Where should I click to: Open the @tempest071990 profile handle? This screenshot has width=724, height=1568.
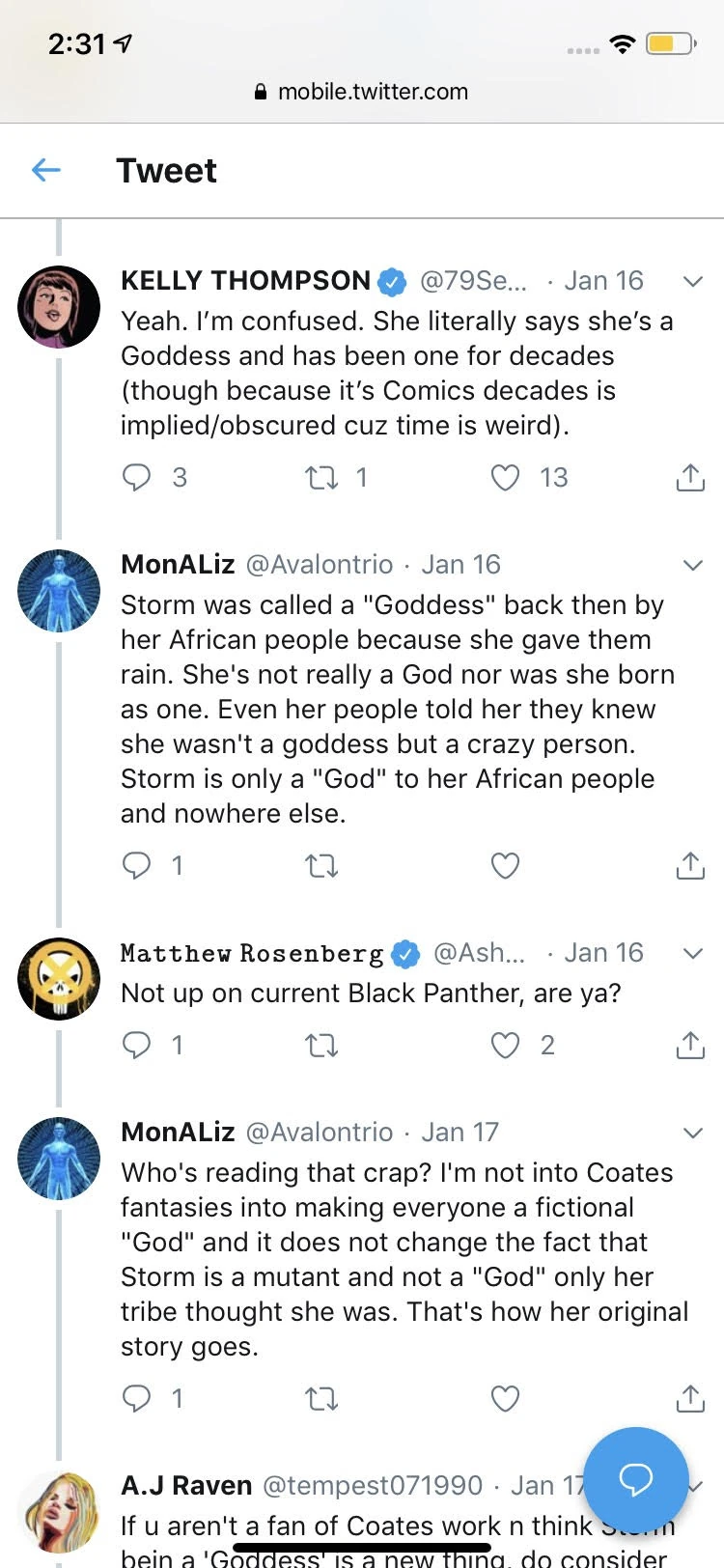click(x=373, y=1485)
